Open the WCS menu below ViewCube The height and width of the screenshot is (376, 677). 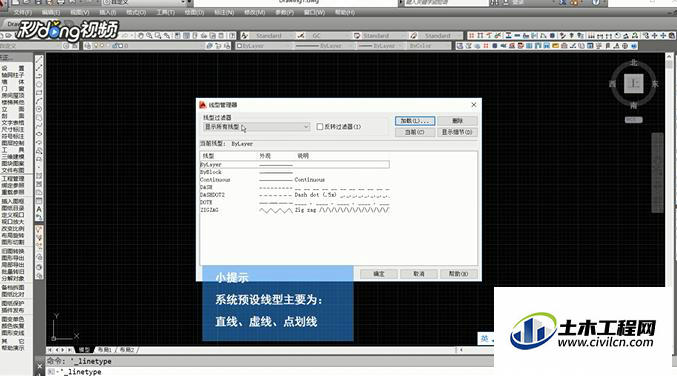633,120
